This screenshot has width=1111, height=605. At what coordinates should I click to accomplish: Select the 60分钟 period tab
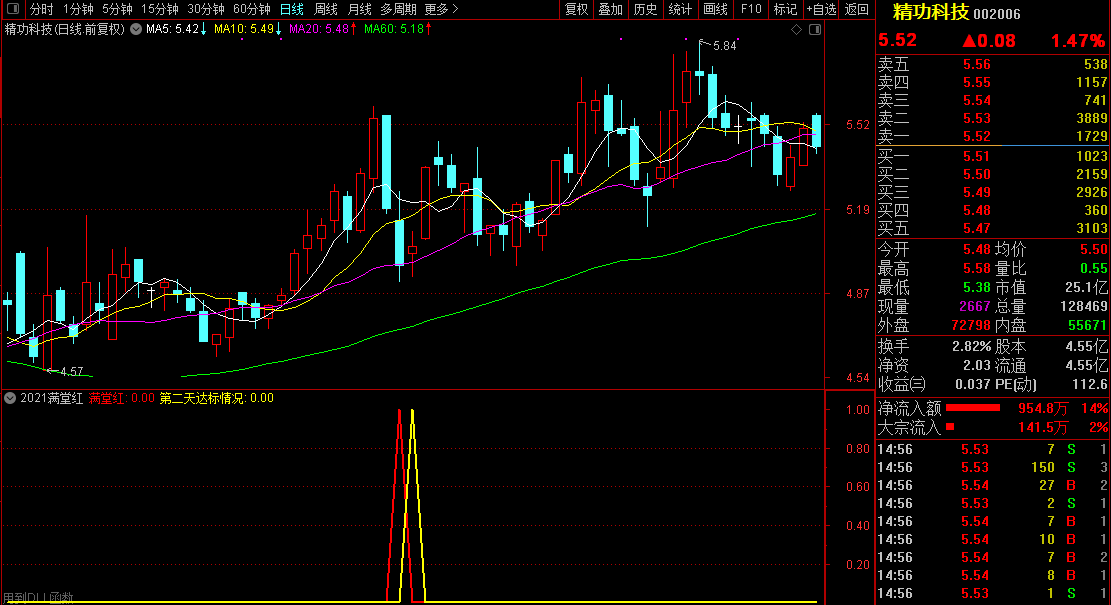point(252,9)
